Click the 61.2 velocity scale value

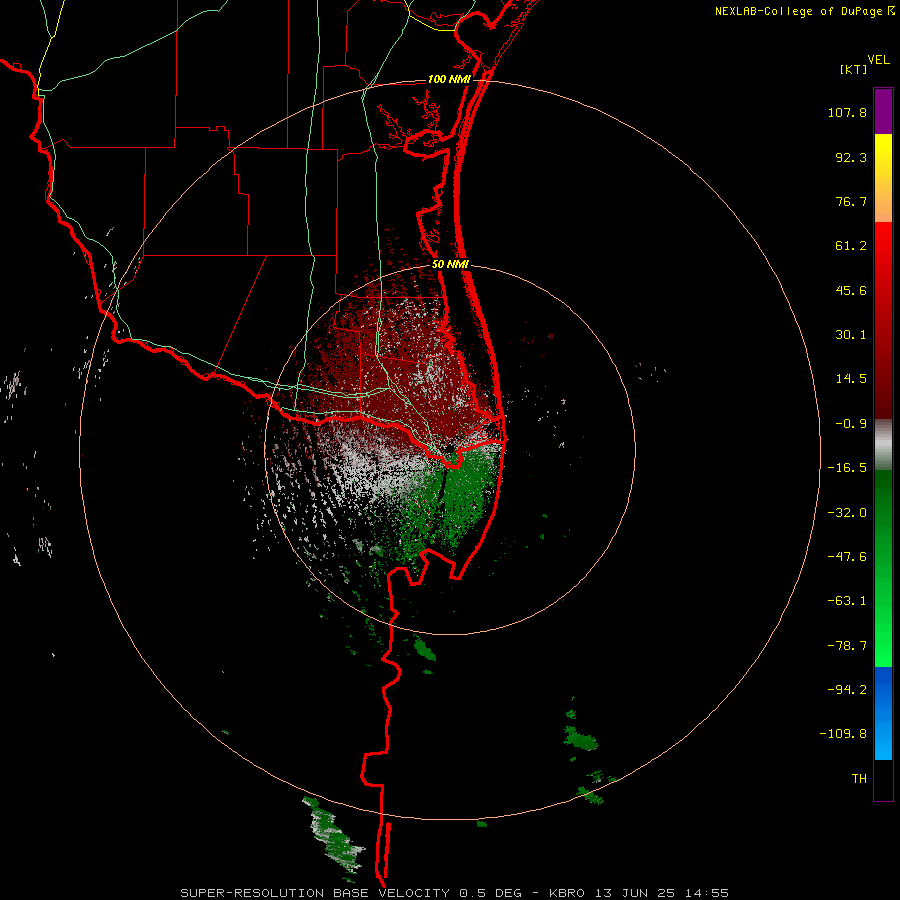tap(851, 246)
